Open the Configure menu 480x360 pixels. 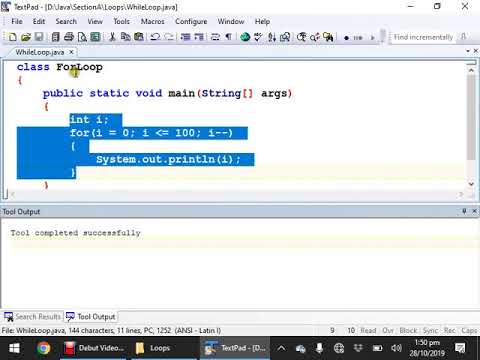pos(191,21)
